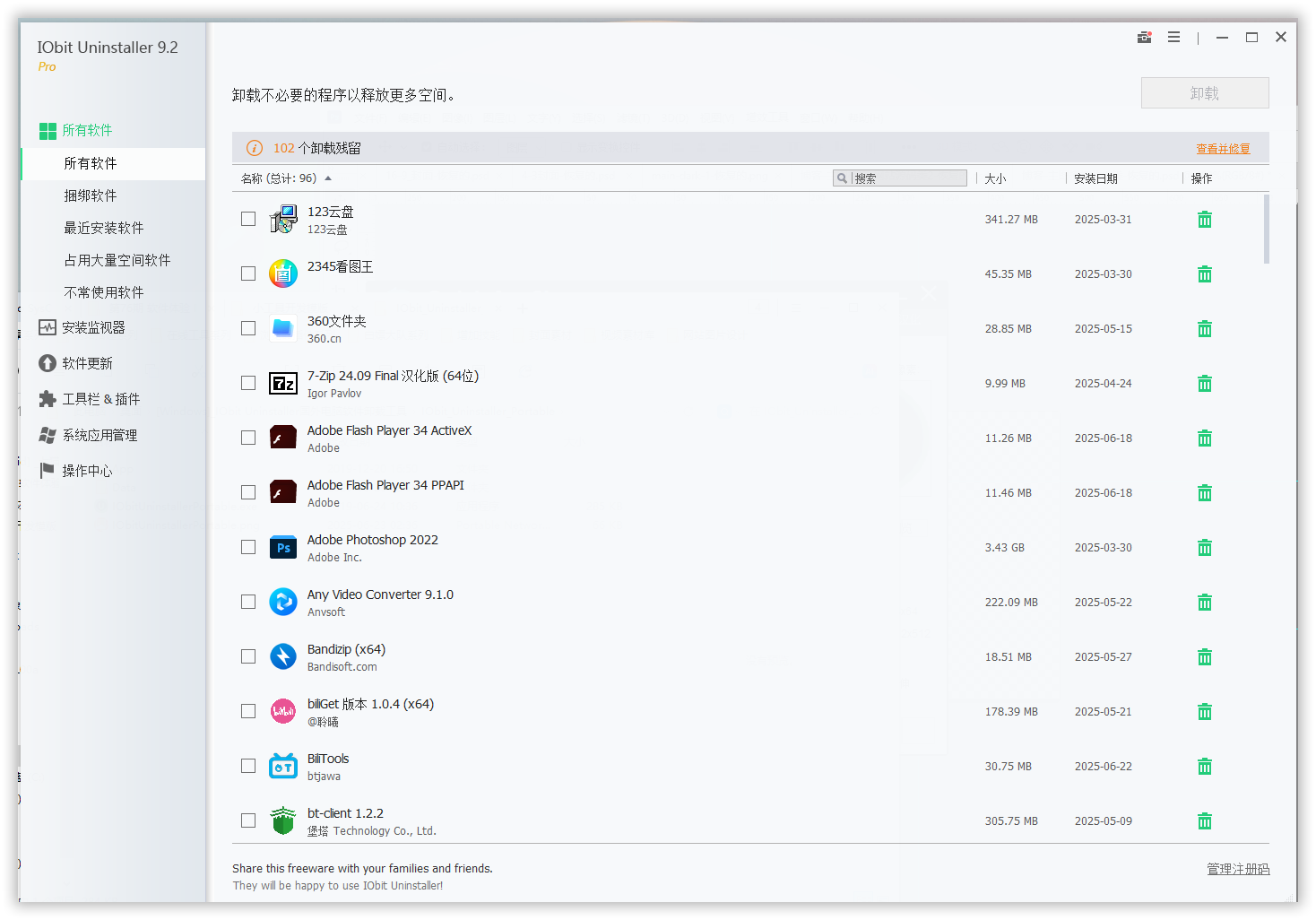Click the trash icon for Bandizip (x64)
The image size is (1316, 920).
pyautogui.click(x=1205, y=657)
